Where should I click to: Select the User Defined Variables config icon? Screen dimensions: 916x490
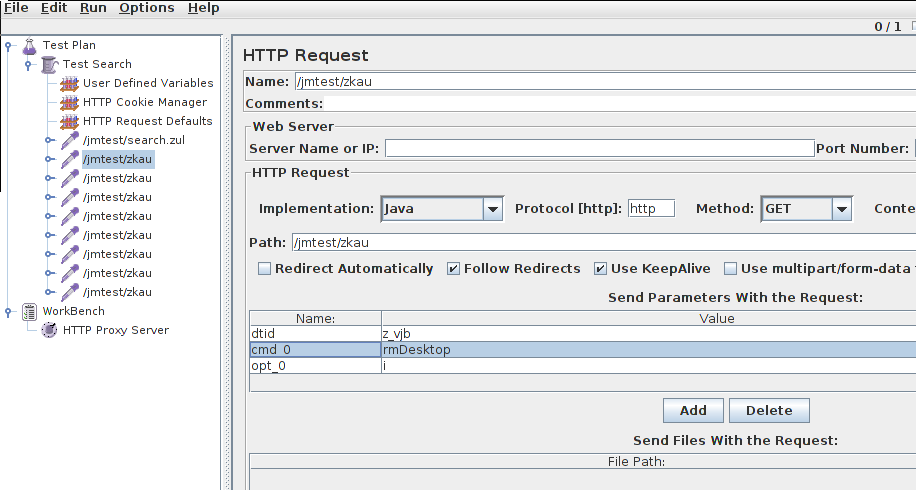(69, 84)
